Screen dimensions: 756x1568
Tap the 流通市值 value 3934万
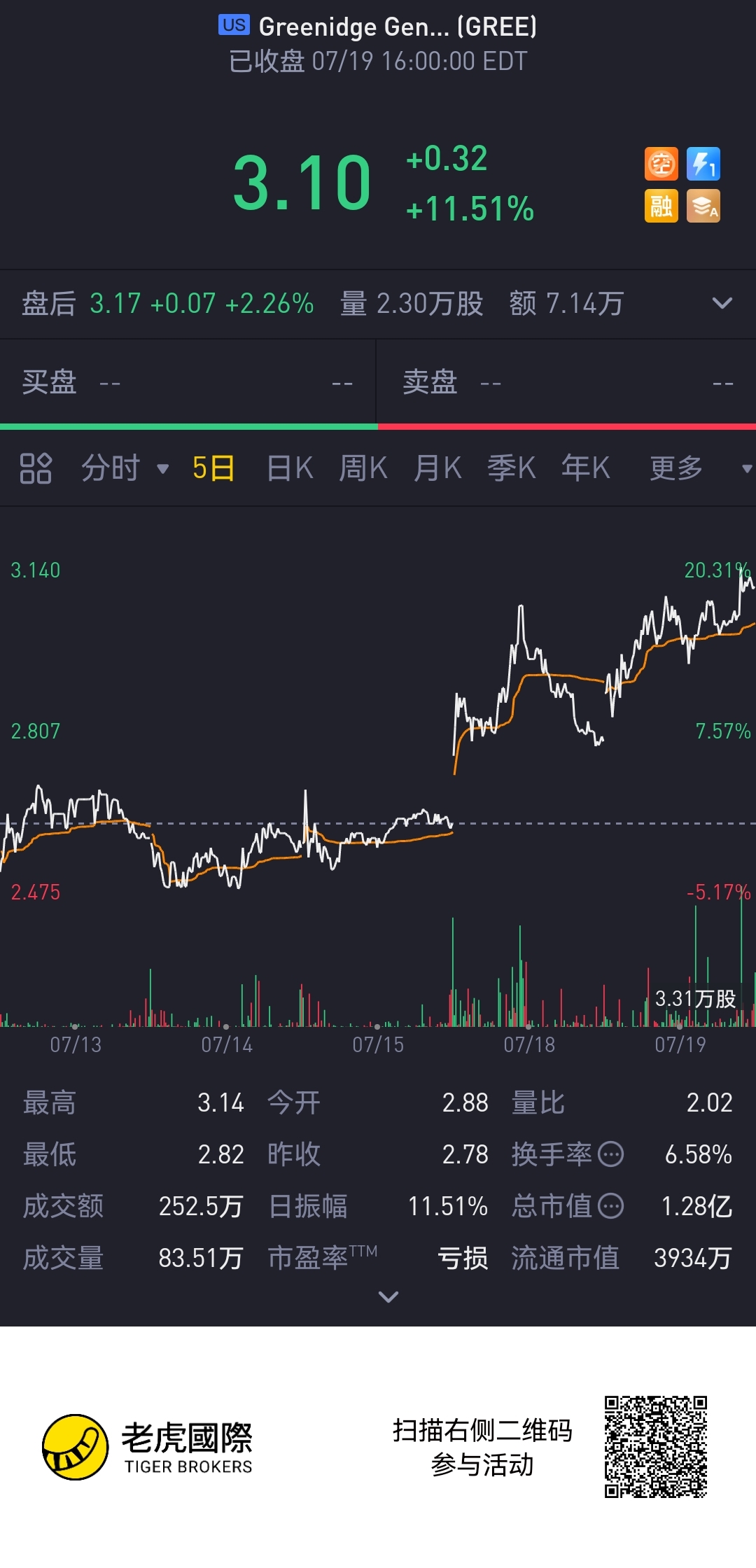[693, 1258]
